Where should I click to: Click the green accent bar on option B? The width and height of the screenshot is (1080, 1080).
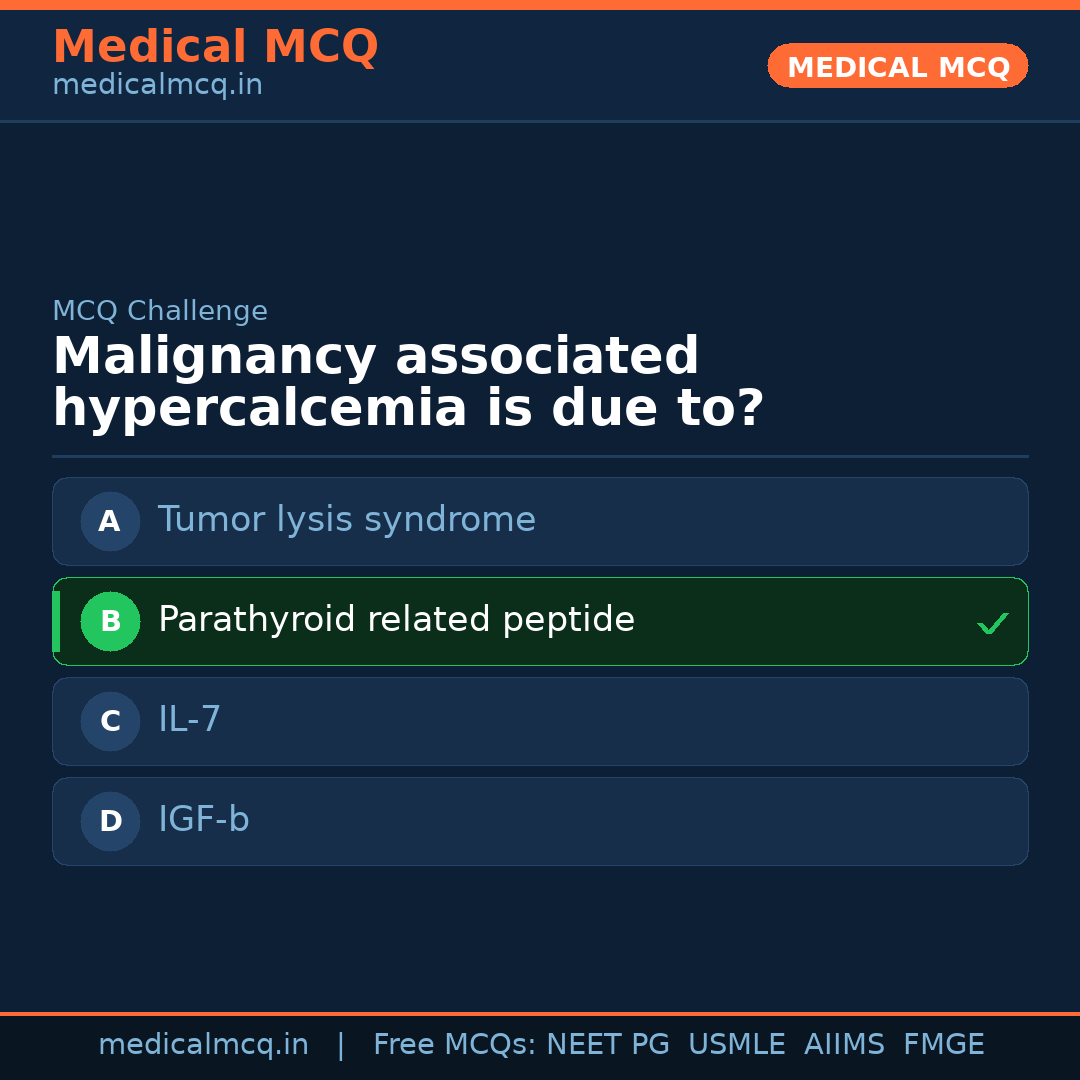pyautogui.click(x=56, y=621)
